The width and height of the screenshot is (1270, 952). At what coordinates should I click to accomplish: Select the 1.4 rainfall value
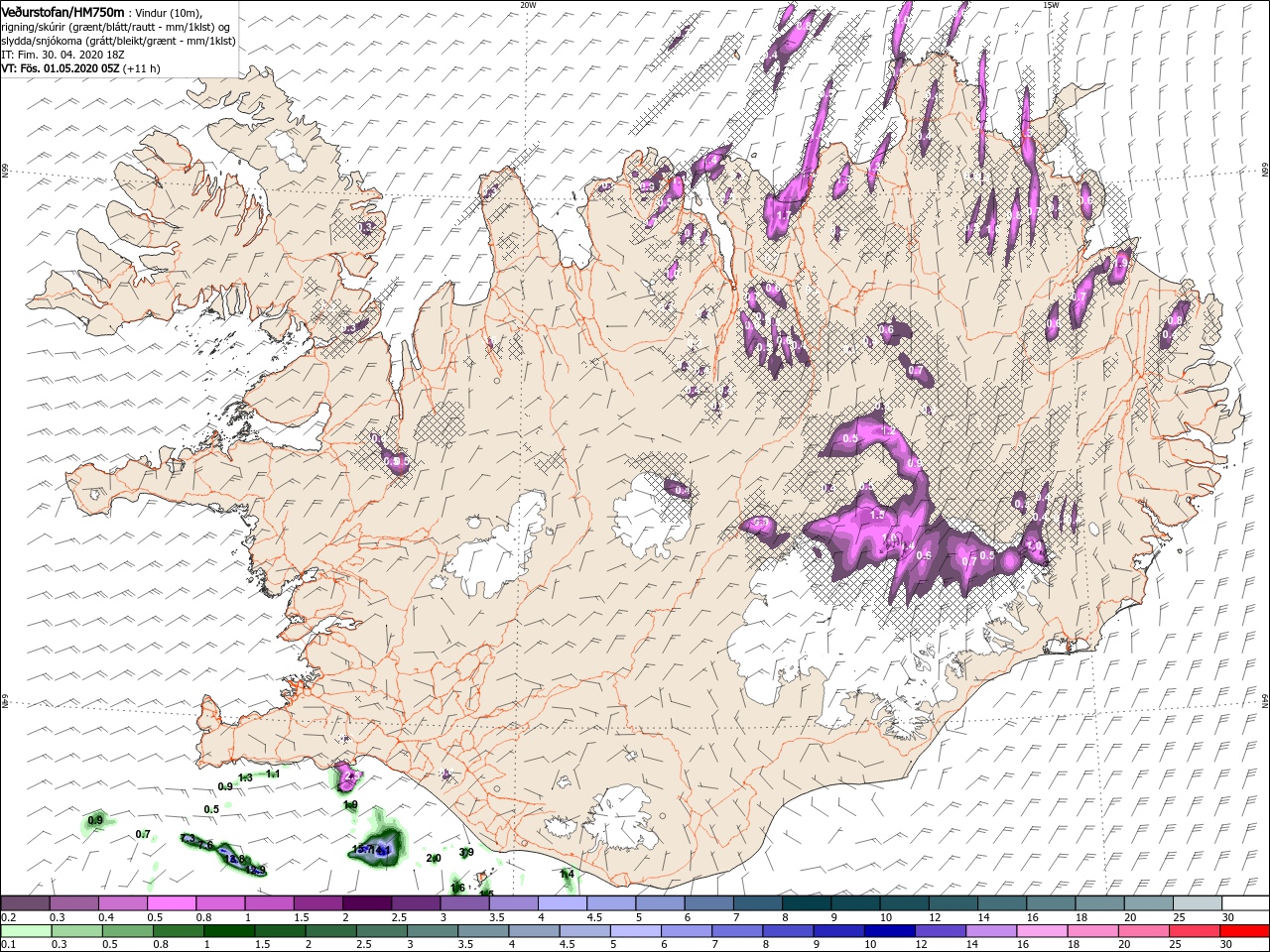pyautogui.click(x=567, y=874)
